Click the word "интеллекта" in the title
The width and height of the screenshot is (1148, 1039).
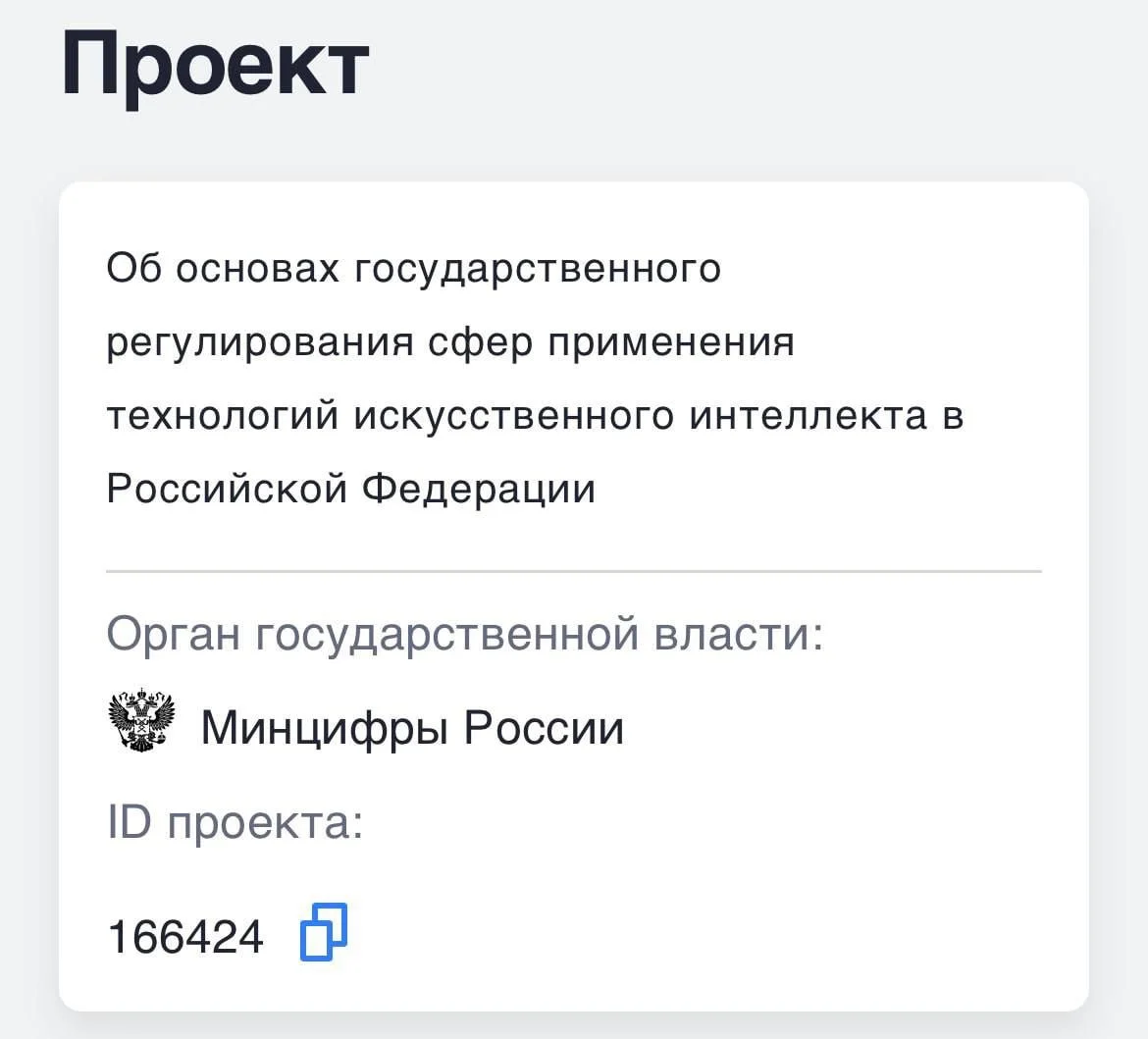point(808,415)
